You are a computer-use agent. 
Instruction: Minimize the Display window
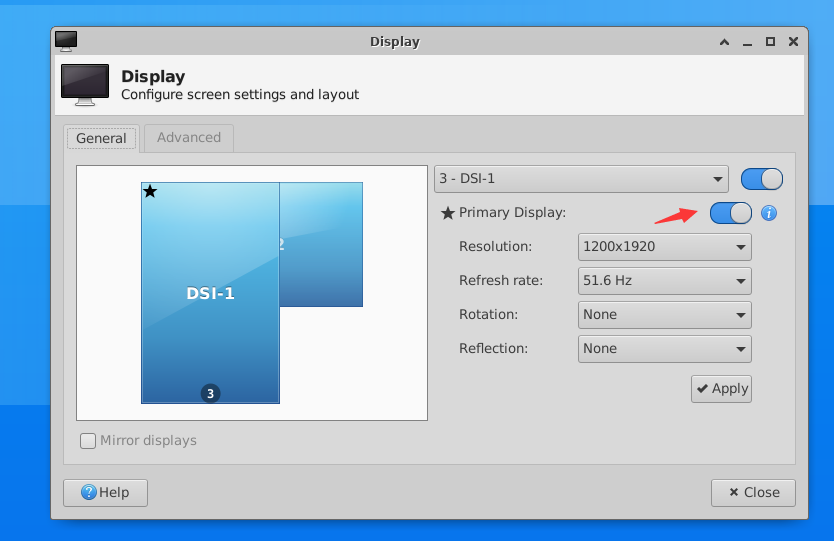(747, 42)
